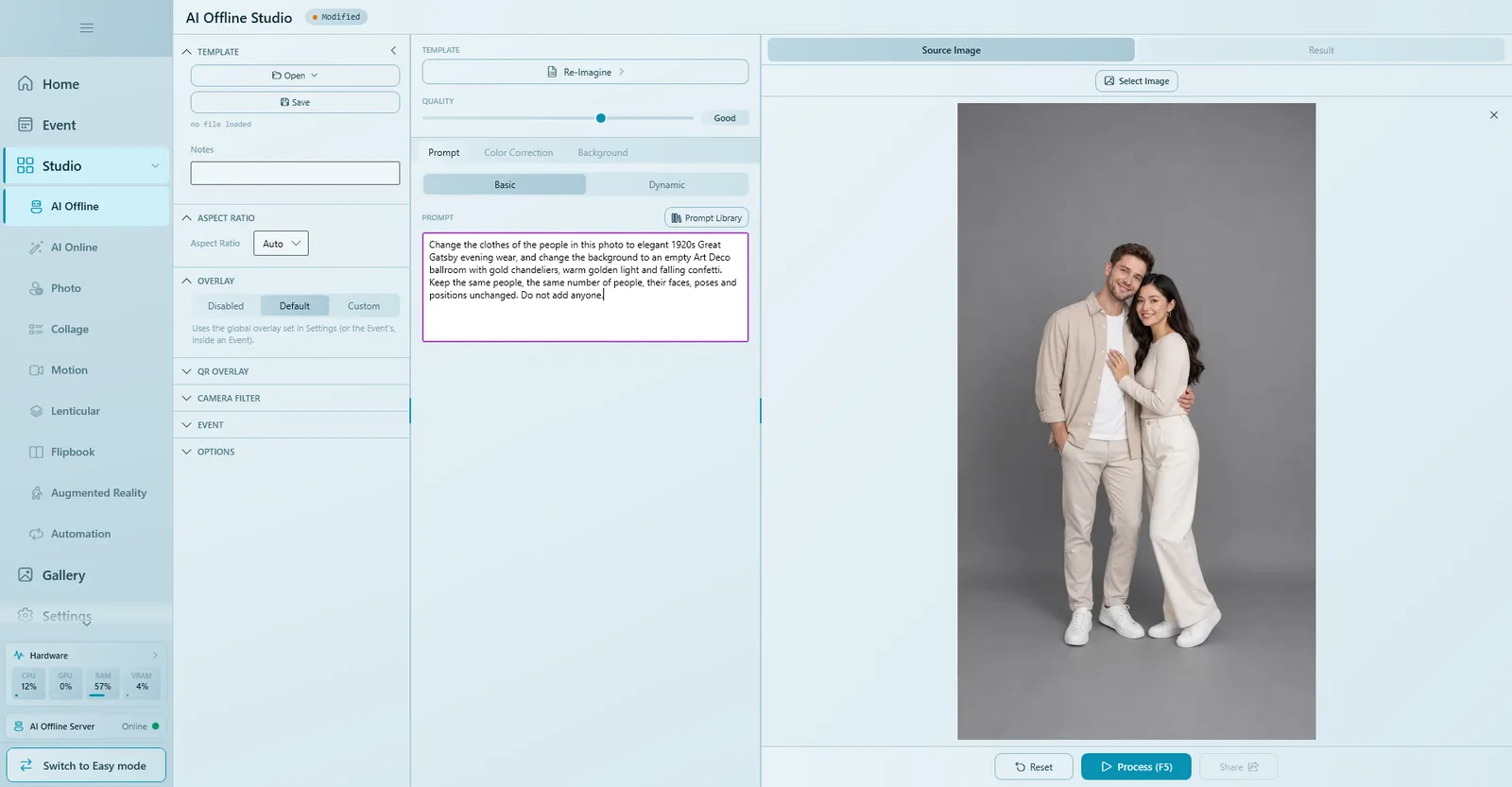Click the Reset button

1034,767
